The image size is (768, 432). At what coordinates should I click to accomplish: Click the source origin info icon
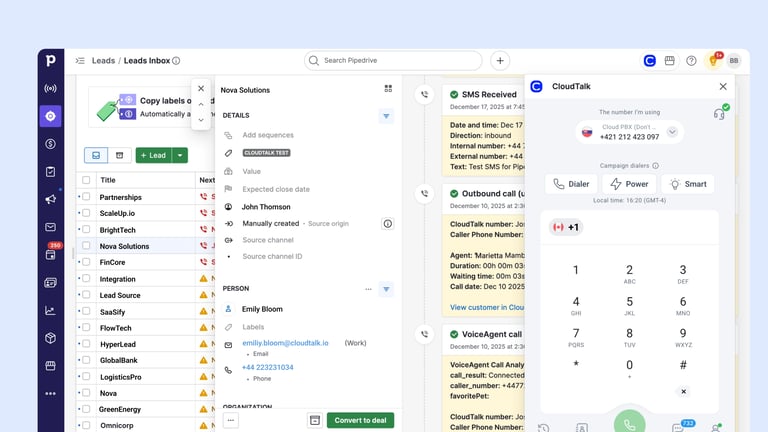coord(387,224)
